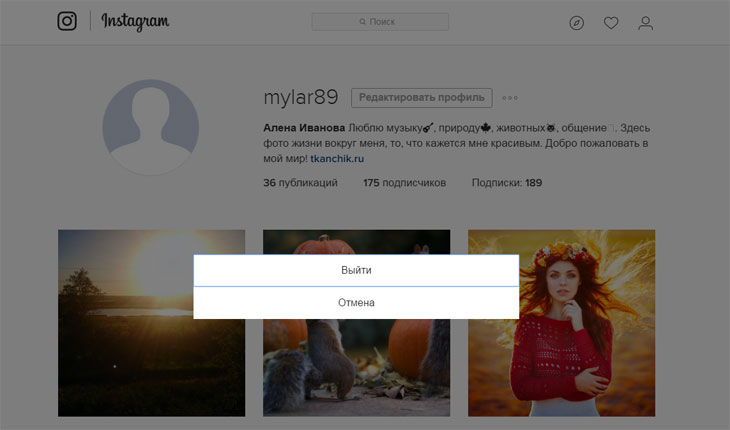Open the 175 подписчиков list
Screen dimensions: 730x430
click(405, 183)
